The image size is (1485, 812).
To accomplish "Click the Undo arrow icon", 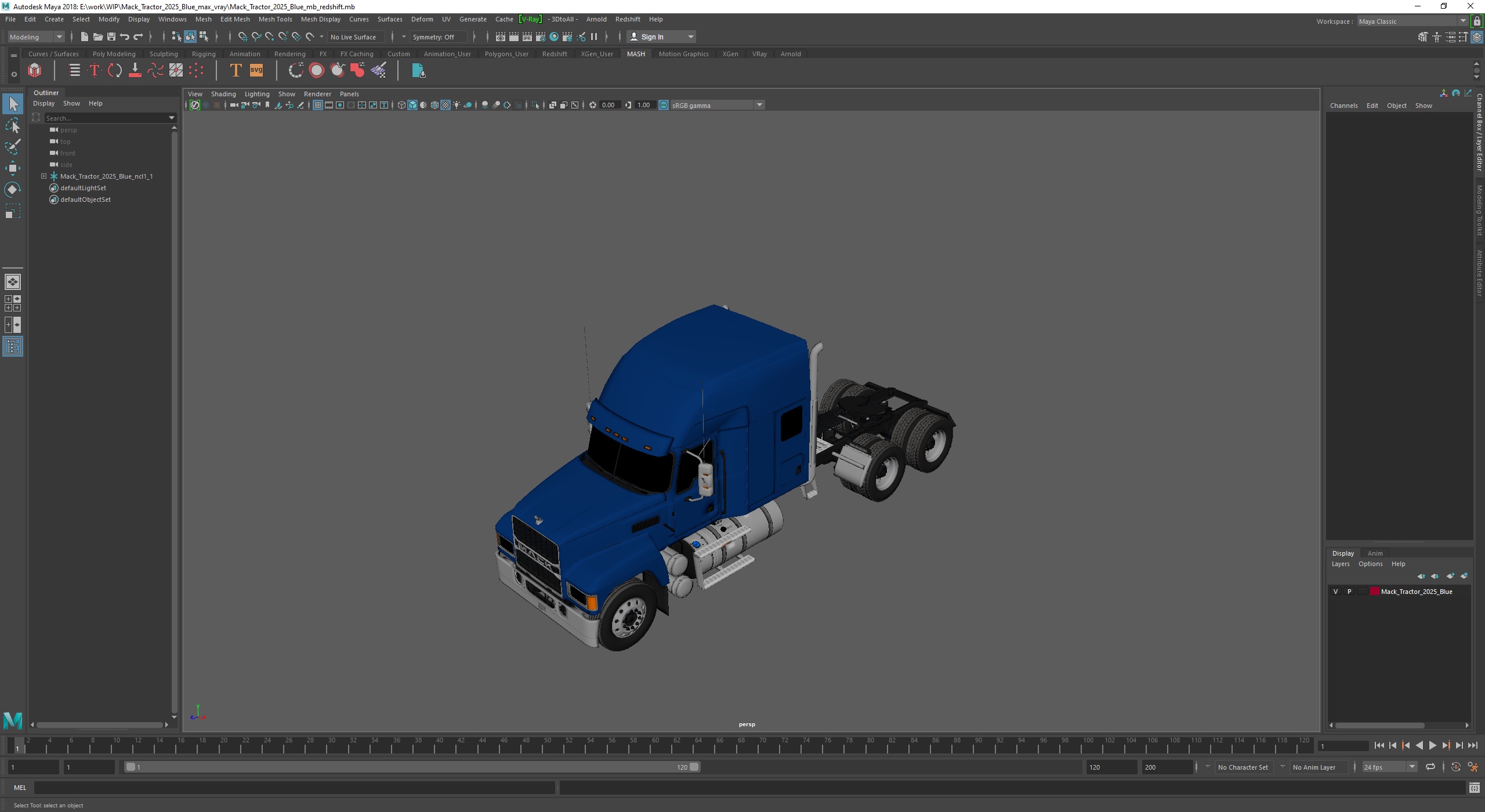I will click(x=124, y=37).
